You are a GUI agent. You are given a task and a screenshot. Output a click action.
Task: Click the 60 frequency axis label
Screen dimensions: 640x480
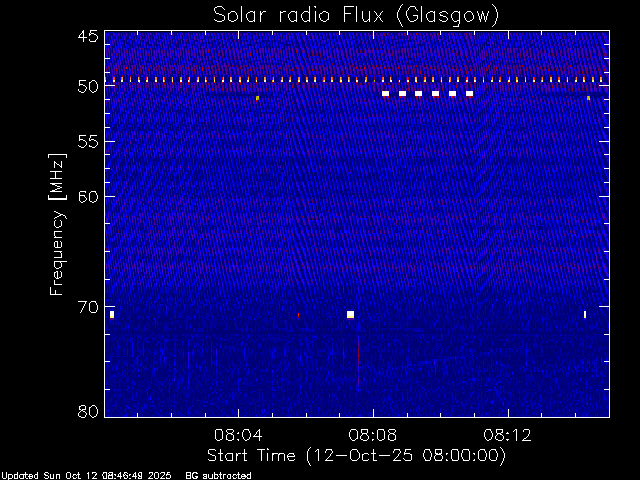click(x=88, y=196)
